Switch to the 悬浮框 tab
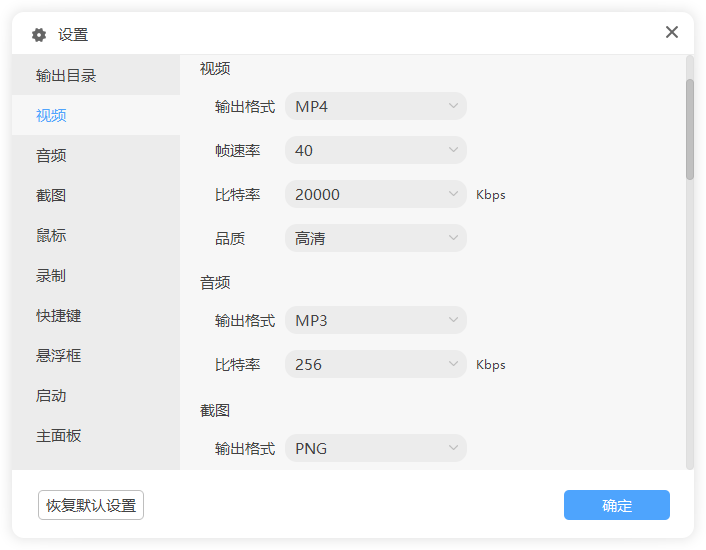The image size is (706, 550). (x=59, y=355)
